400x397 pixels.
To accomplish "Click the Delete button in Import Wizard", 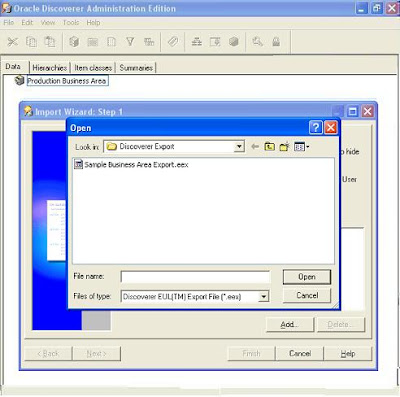I will tap(341, 324).
